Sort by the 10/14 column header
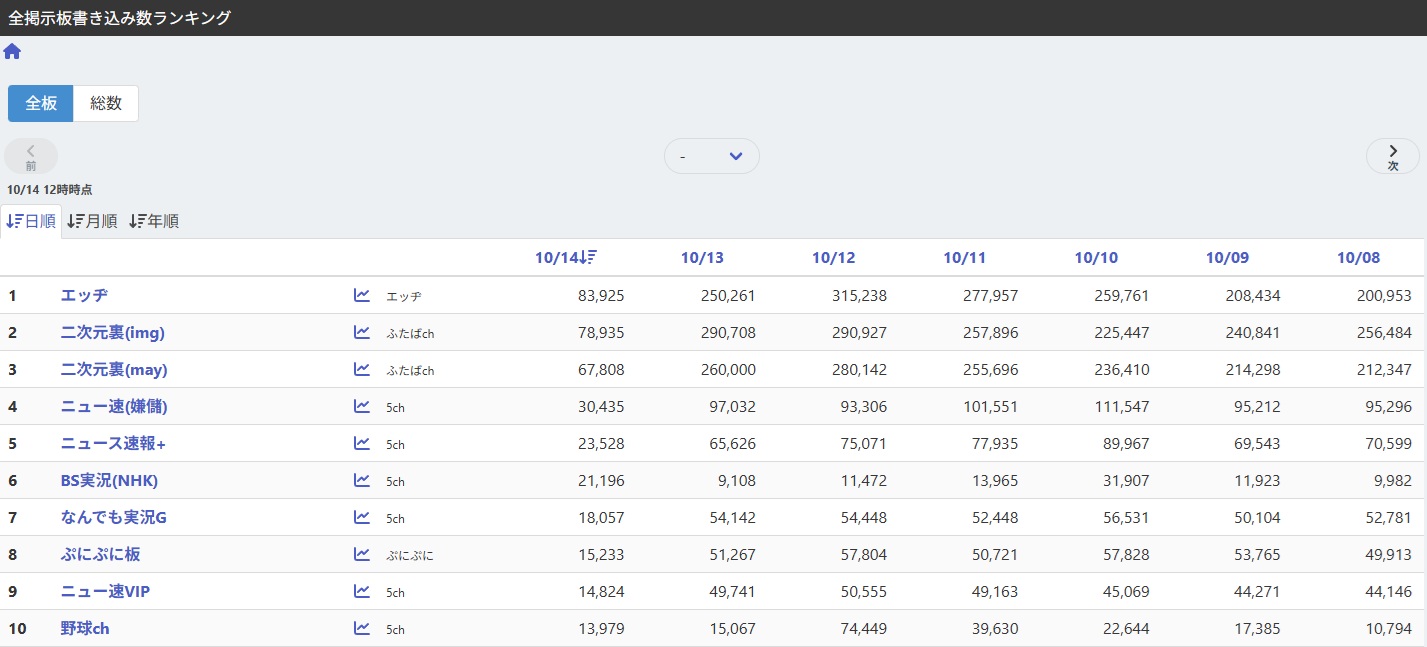 pos(565,258)
